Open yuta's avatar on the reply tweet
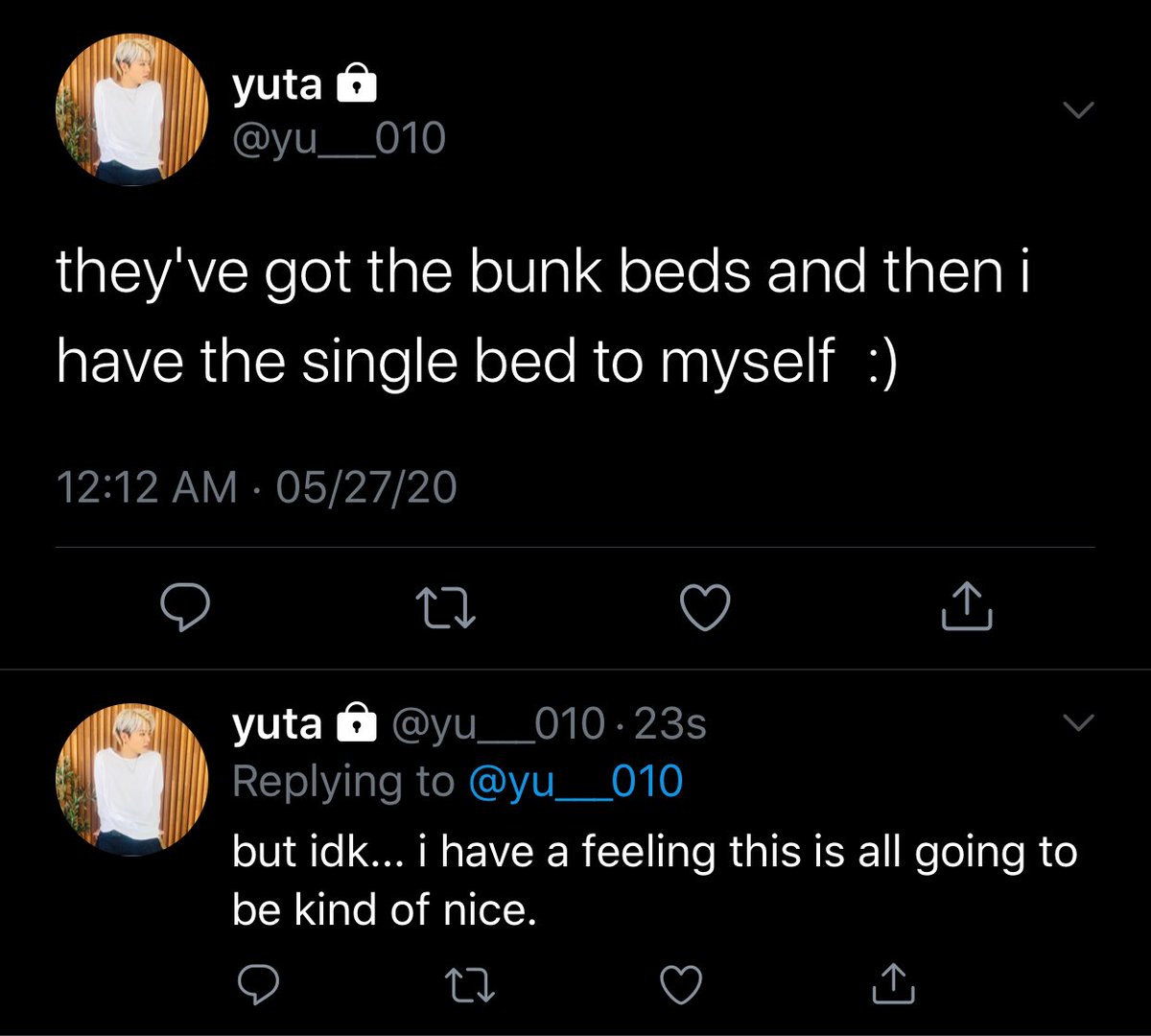 click(131, 781)
